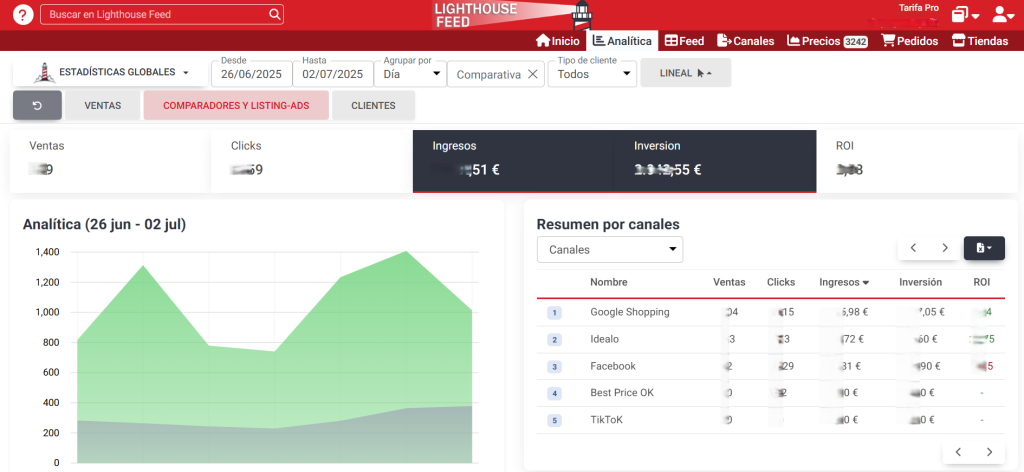Open the Canales select in Resumen
This screenshot has width=1024, height=472.
pyautogui.click(x=610, y=249)
